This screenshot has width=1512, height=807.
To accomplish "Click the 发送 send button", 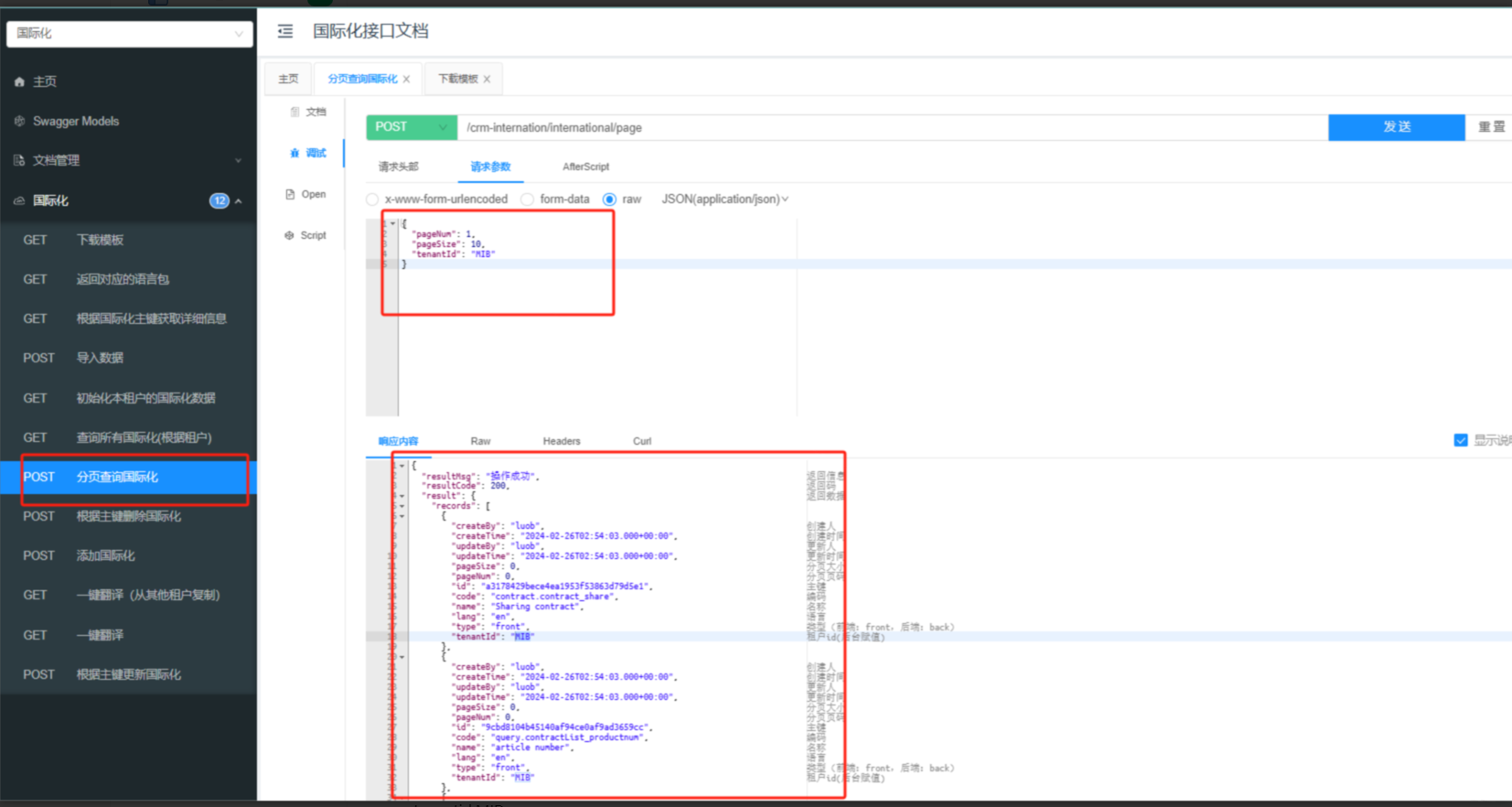I will [1396, 127].
